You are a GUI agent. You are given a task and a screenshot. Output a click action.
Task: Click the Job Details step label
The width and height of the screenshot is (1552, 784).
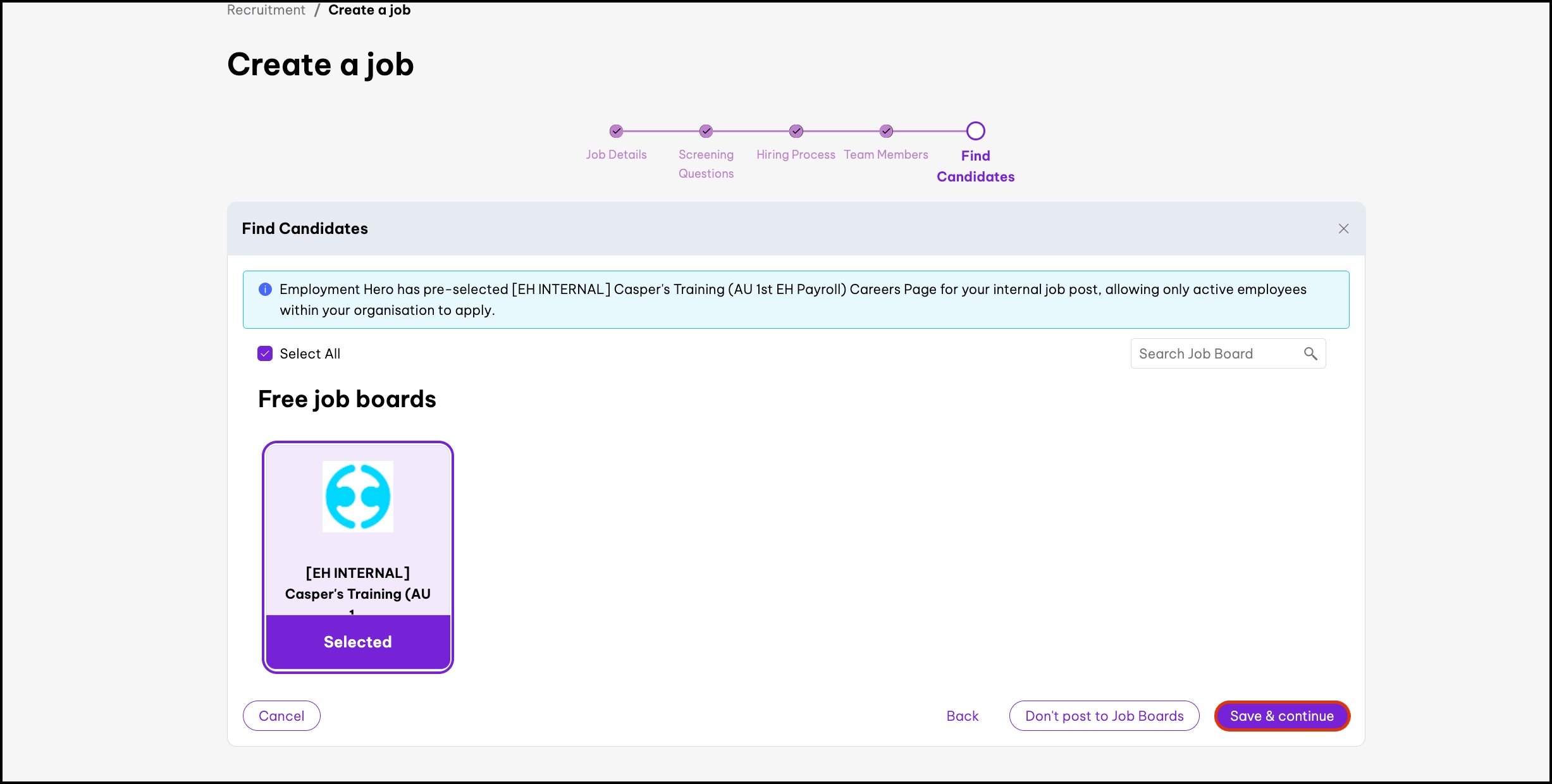(x=616, y=155)
